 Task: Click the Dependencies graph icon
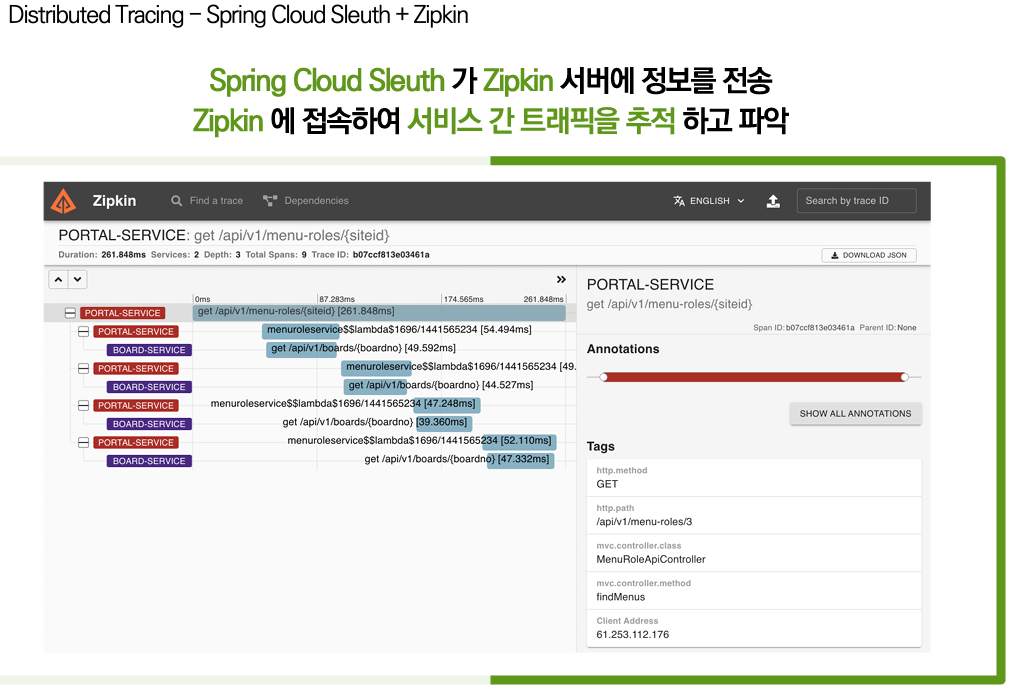pos(270,201)
